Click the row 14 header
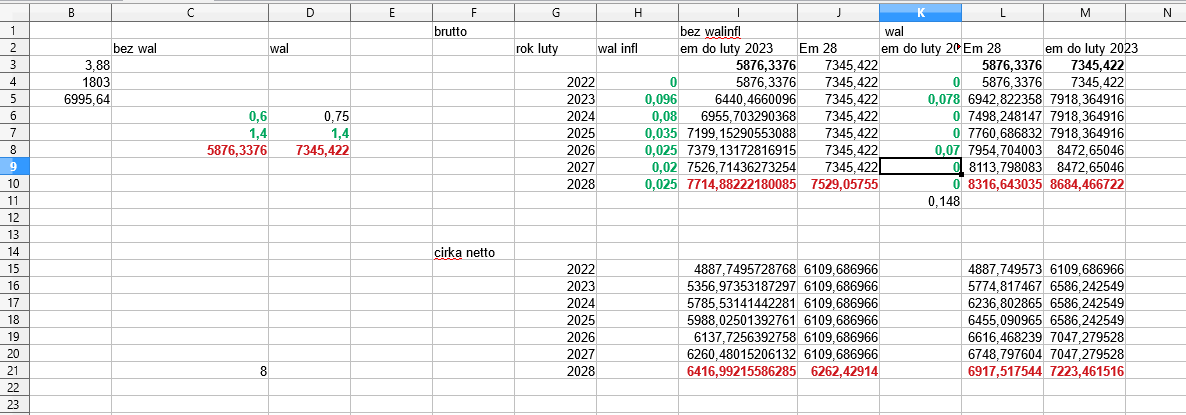Viewport: 1186px width, 415px height. [14, 252]
